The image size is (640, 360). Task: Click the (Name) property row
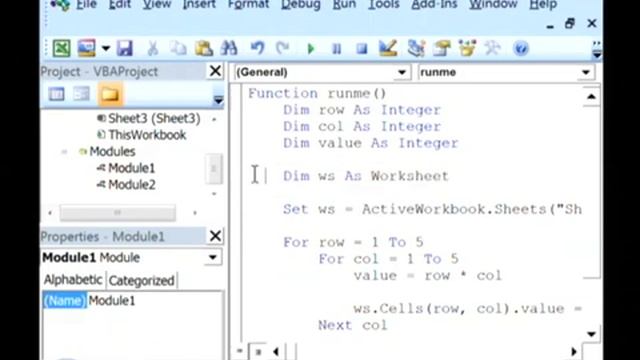click(x=64, y=301)
